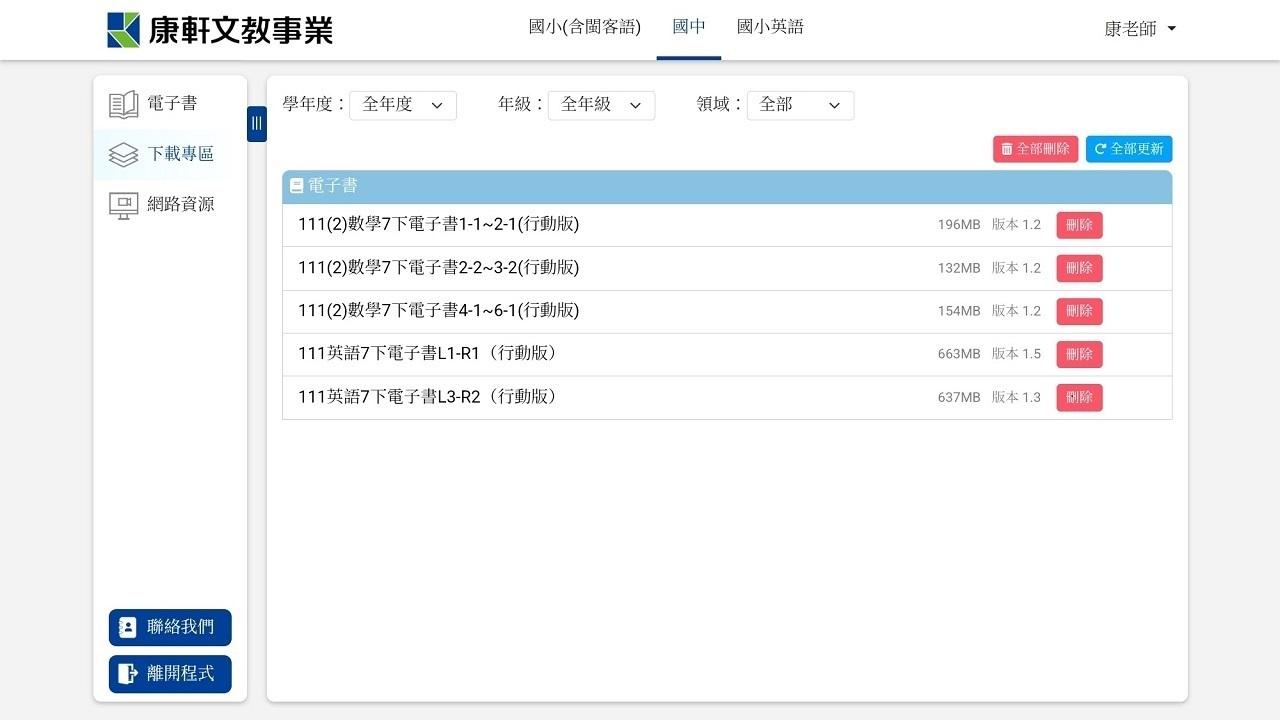Image resolution: width=1280 pixels, height=720 pixels.
Task: Select row 111(2)數學7下電子書4-1~6-1(行動版)
Action: click(x=727, y=311)
